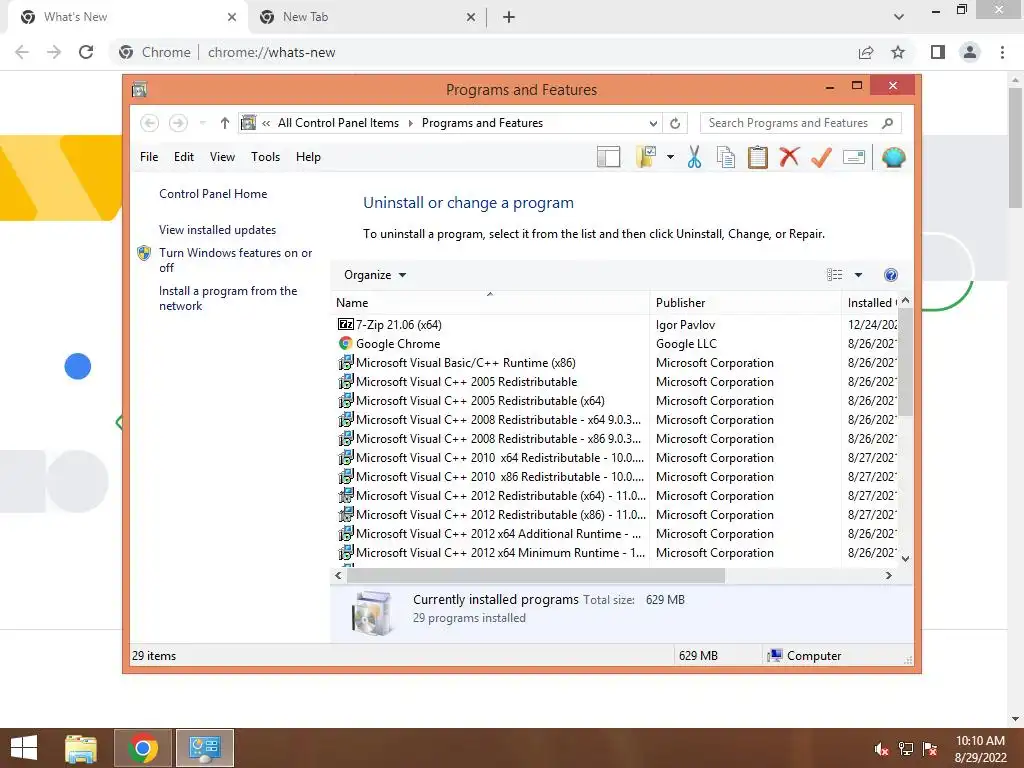
Task: Open View installed updates link
Action: point(217,230)
